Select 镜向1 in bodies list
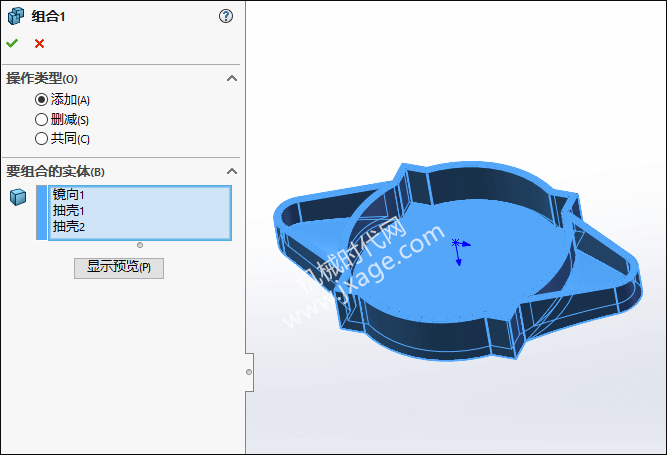This screenshot has width=667, height=455. tap(68, 195)
